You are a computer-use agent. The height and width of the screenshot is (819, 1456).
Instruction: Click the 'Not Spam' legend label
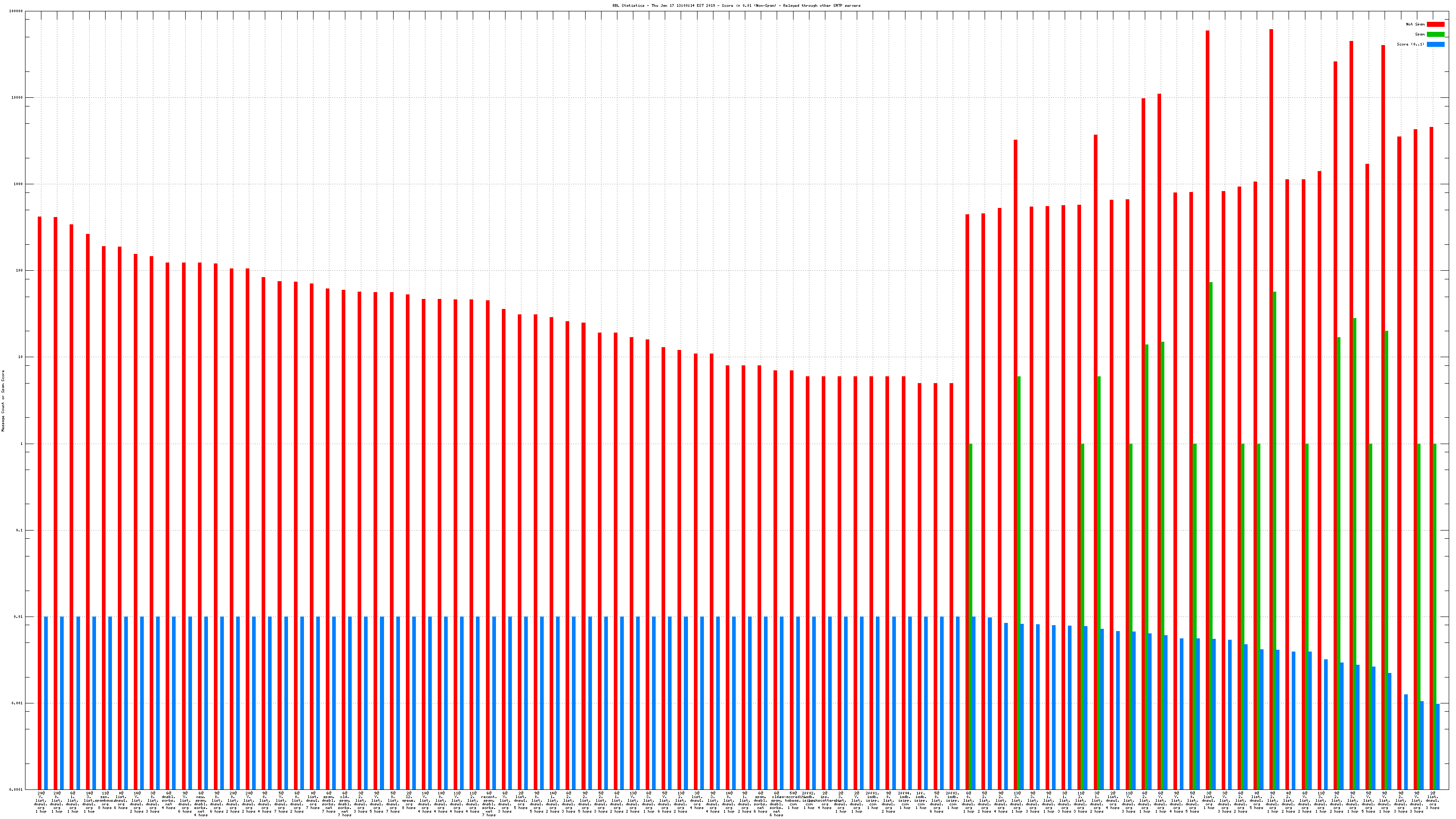click(x=1416, y=24)
